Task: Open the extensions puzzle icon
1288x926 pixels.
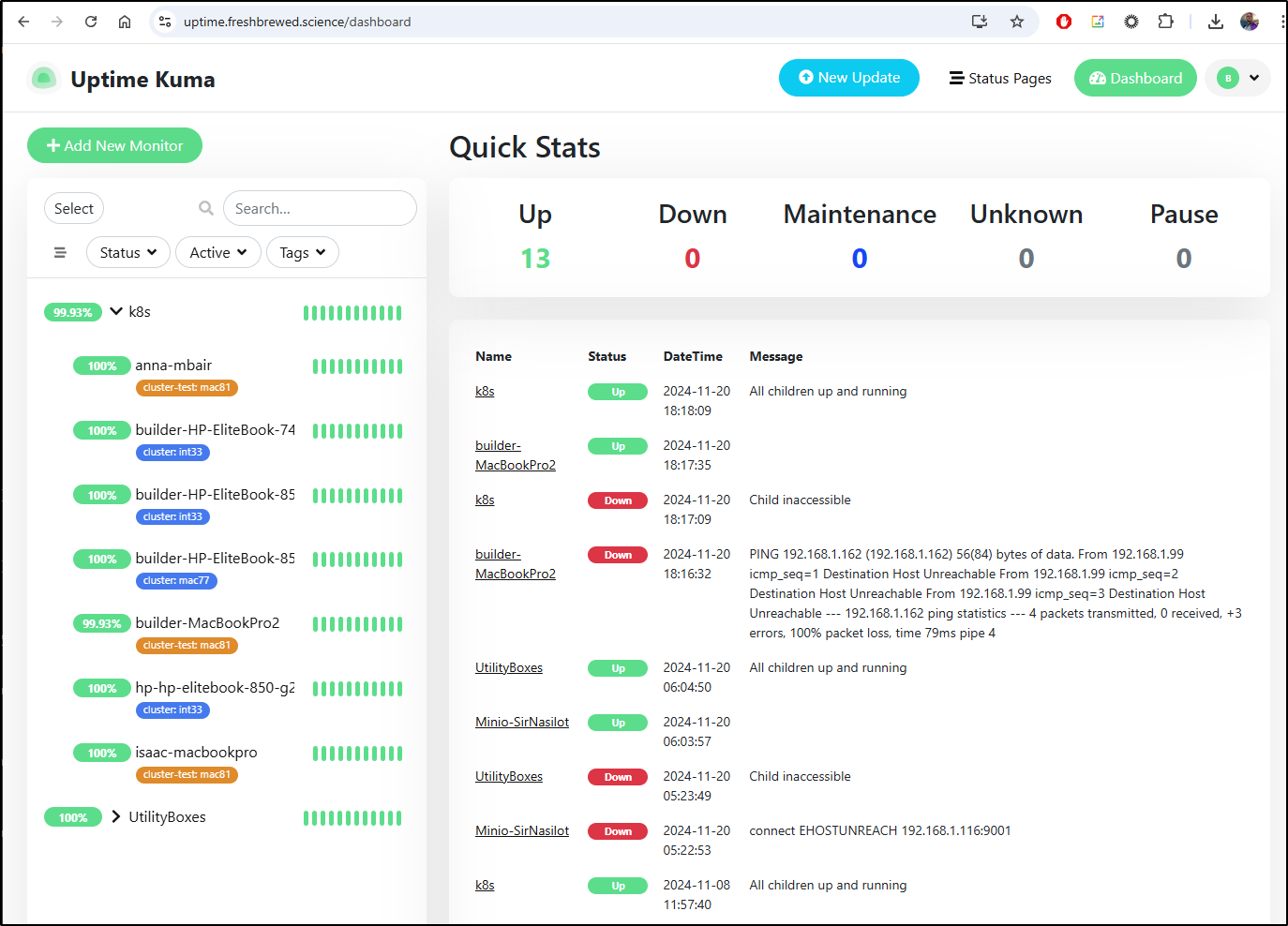Action: click(1165, 22)
